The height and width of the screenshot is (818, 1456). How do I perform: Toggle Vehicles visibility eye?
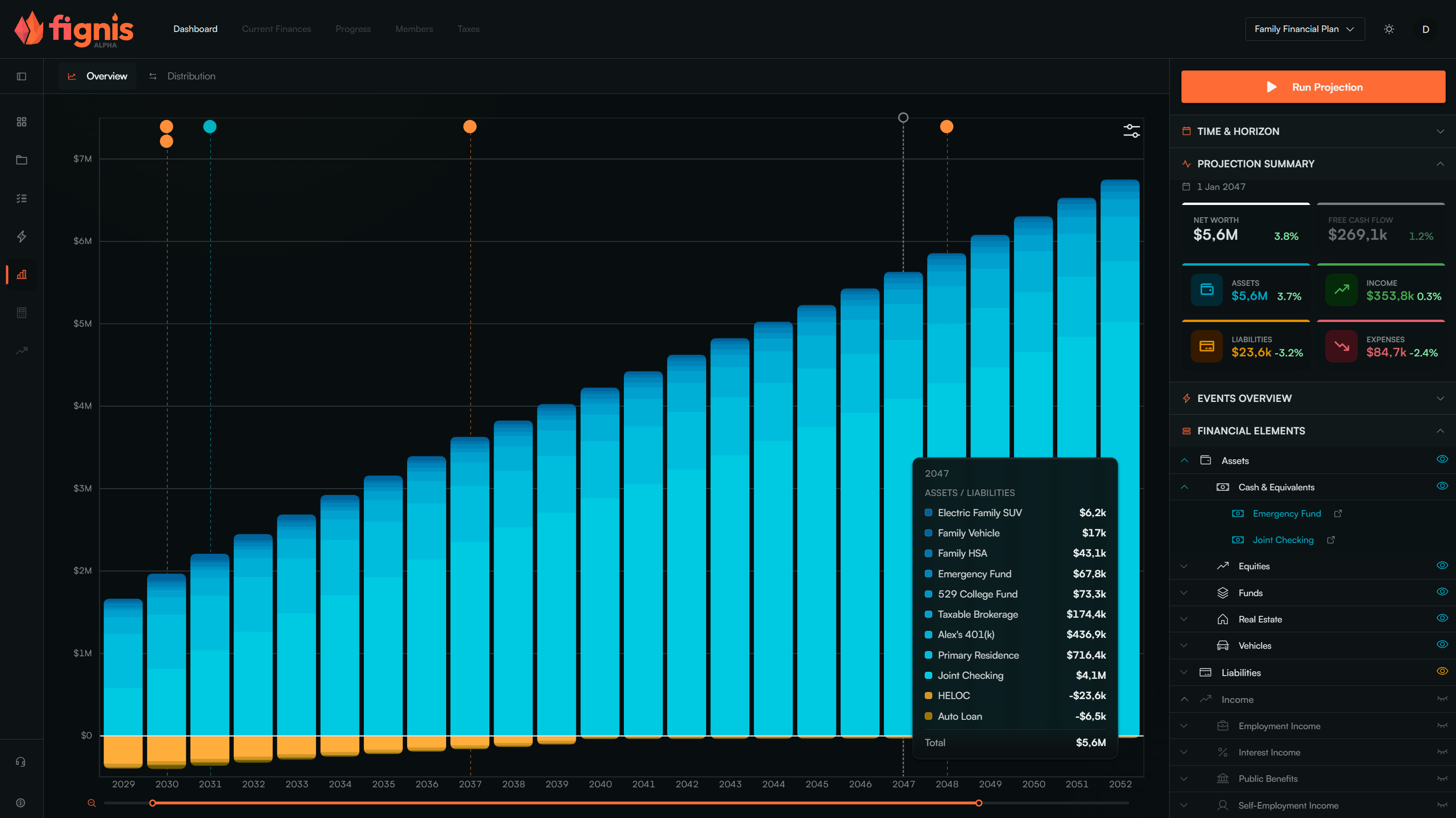[1442, 645]
